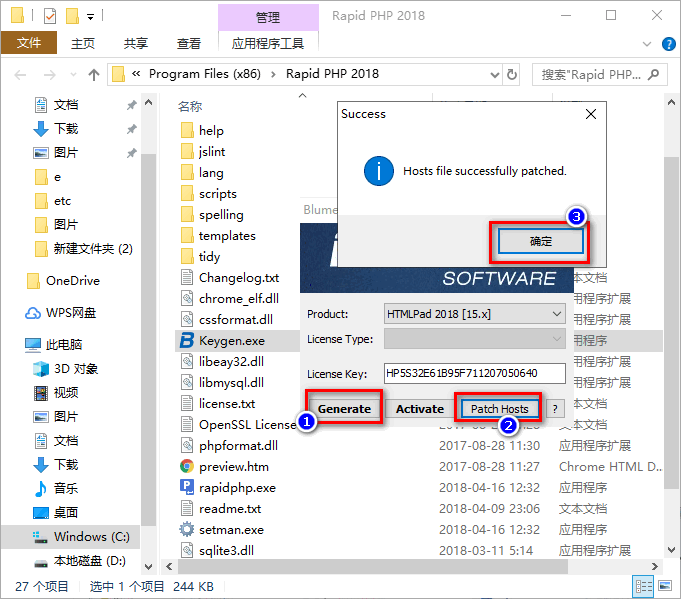The image size is (681, 599).
Task: Switch to details list view
Action: pyautogui.click(x=643, y=586)
